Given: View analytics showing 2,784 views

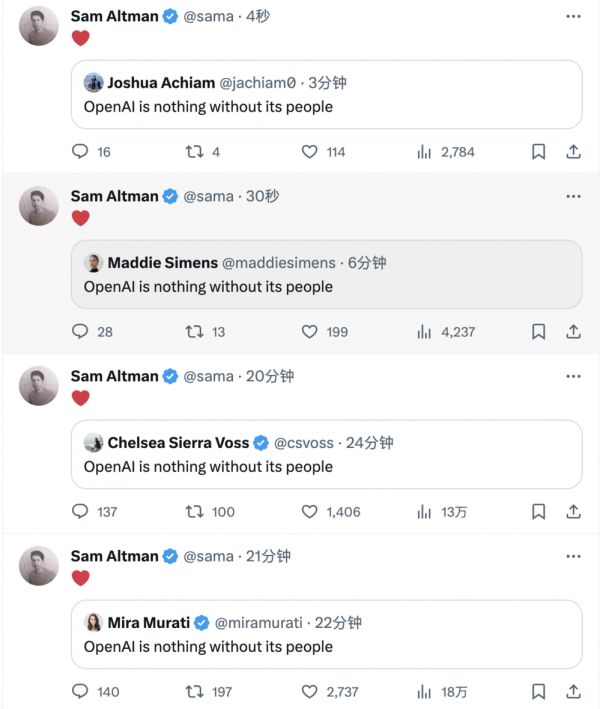Looking at the screenshot, I should pos(445,152).
